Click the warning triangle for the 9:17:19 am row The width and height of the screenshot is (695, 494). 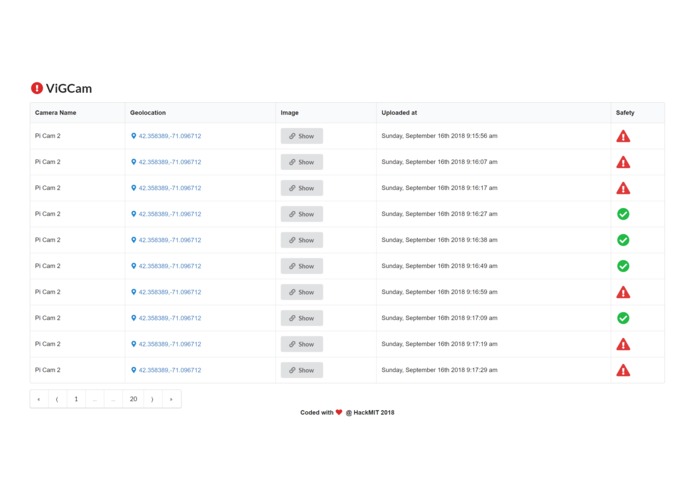[x=623, y=344]
